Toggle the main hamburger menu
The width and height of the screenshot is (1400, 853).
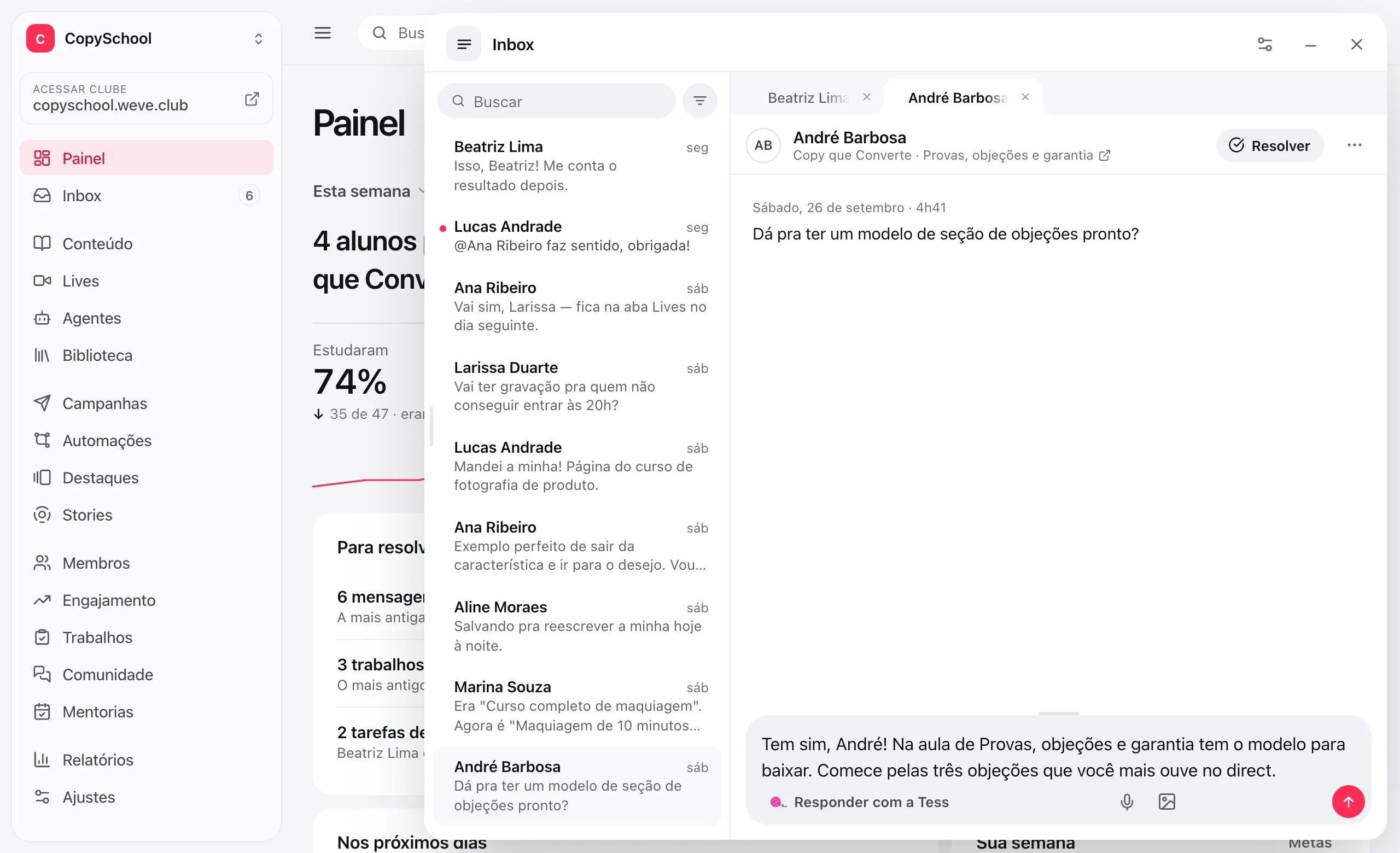(x=323, y=33)
